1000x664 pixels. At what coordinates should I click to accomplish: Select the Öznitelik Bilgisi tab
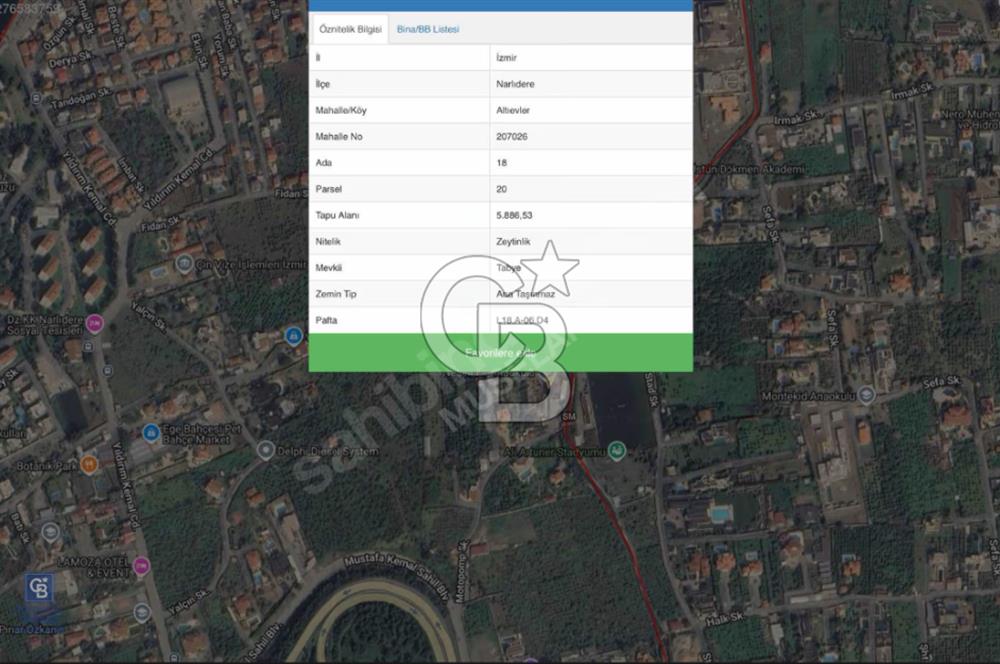pyautogui.click(x=350, y=30)
